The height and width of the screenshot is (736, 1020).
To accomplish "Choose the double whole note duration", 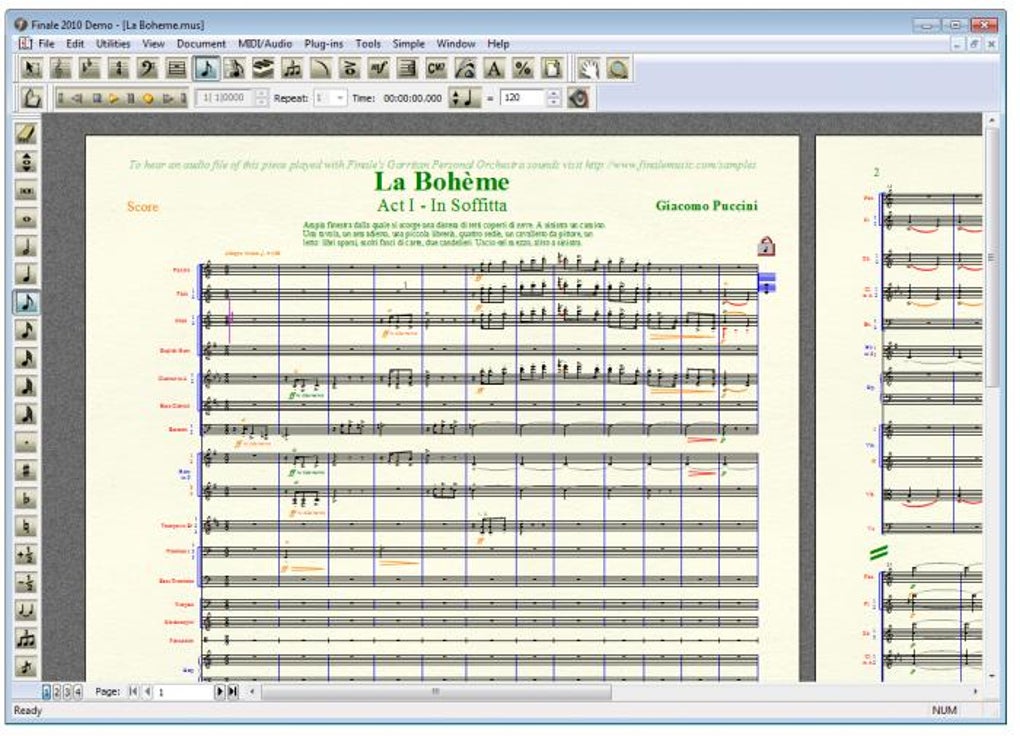I will [x=26, y=190].
